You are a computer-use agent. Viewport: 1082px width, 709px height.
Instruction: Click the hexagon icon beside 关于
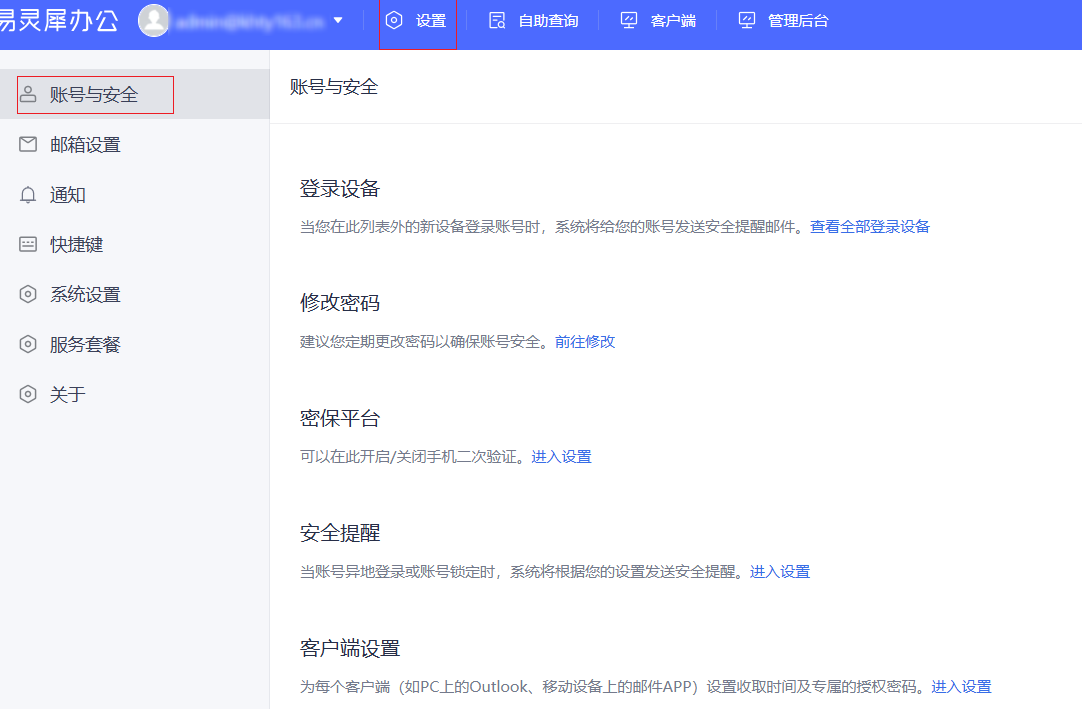pos(28,394)
